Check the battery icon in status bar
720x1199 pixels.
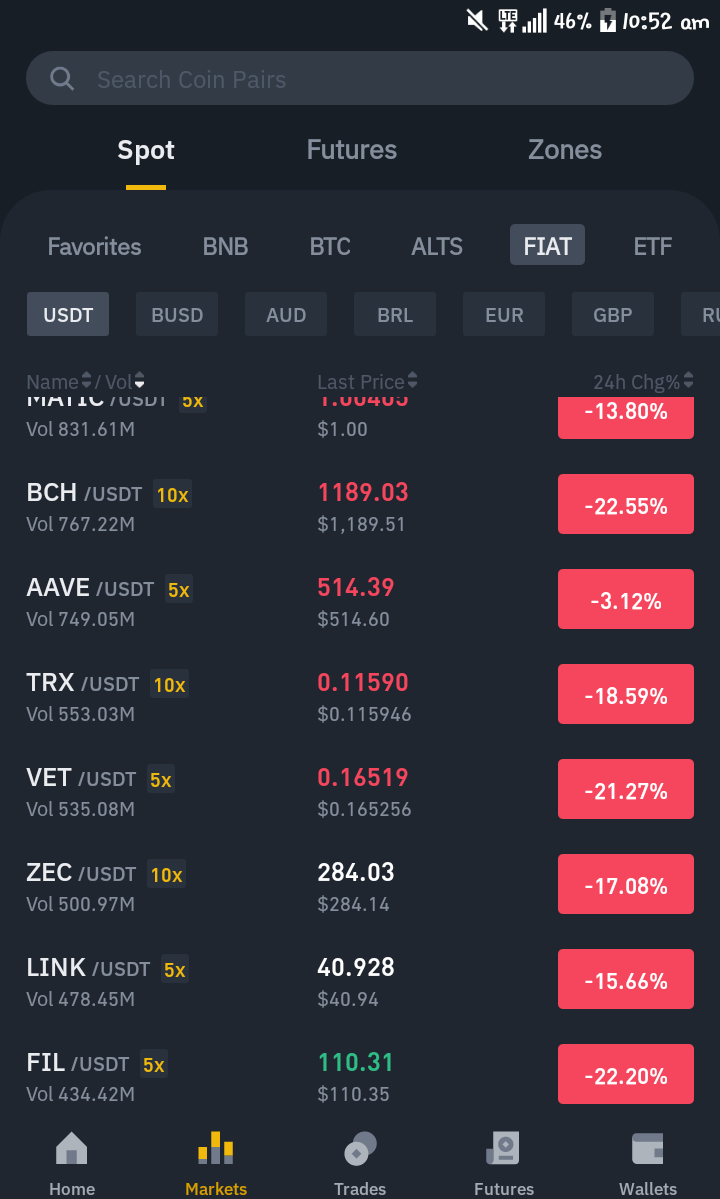coord(608,21)
